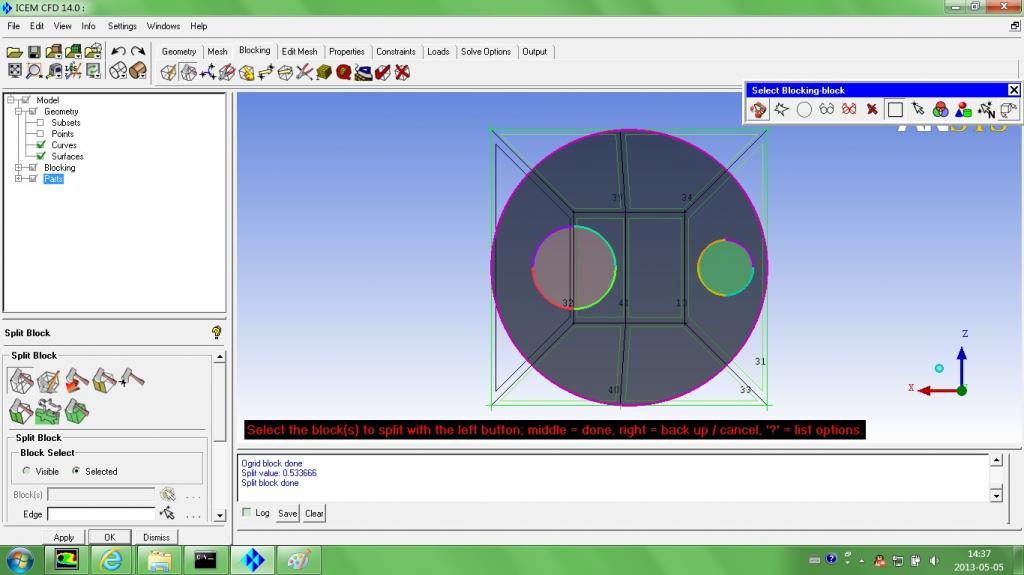Expand the Blocking tree node
Viewport: 1024px width, 575px height.
[18, 168]
